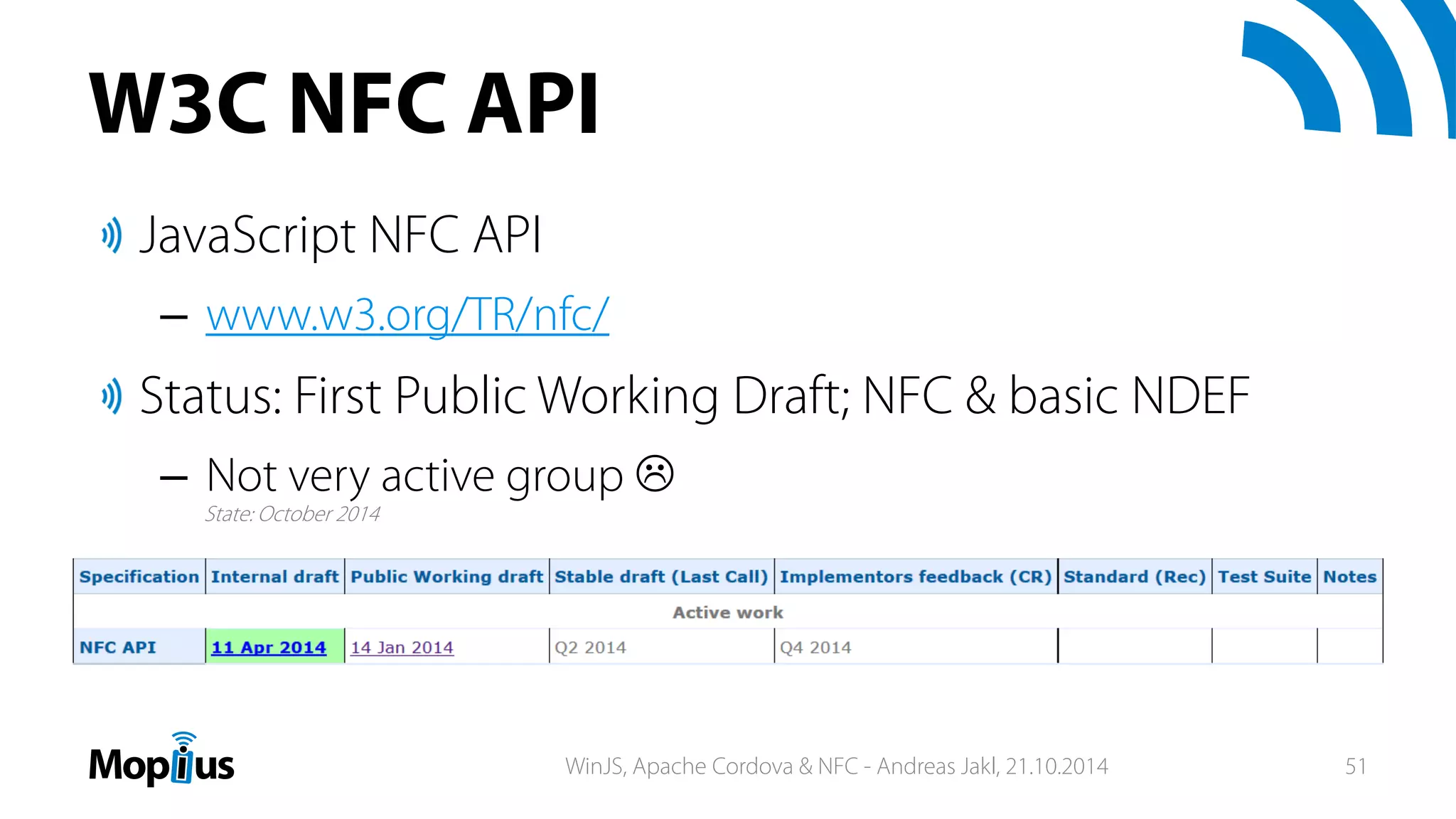Open the 11 Apr 2014 internal draft link
This screenshot has height=819, width=1456.
269,647
